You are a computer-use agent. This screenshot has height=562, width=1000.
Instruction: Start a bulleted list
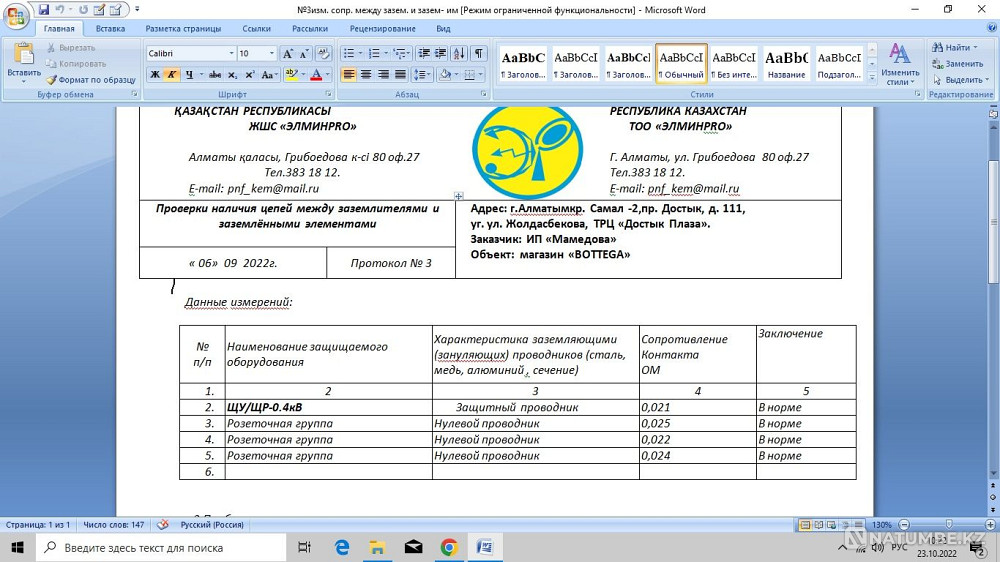(x=348, y=54)
